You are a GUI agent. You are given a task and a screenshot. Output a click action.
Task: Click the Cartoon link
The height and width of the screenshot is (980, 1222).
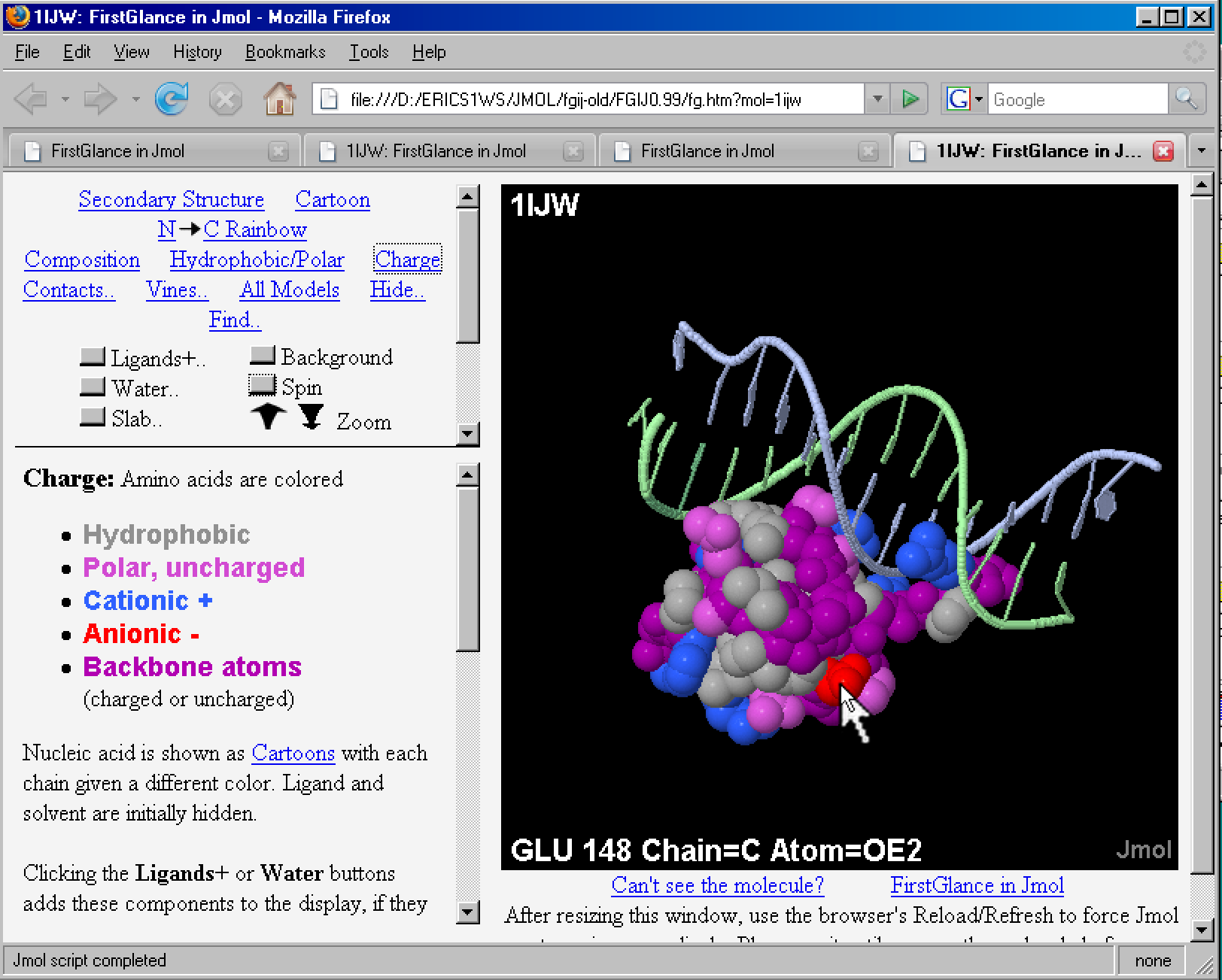coord(333,199)
